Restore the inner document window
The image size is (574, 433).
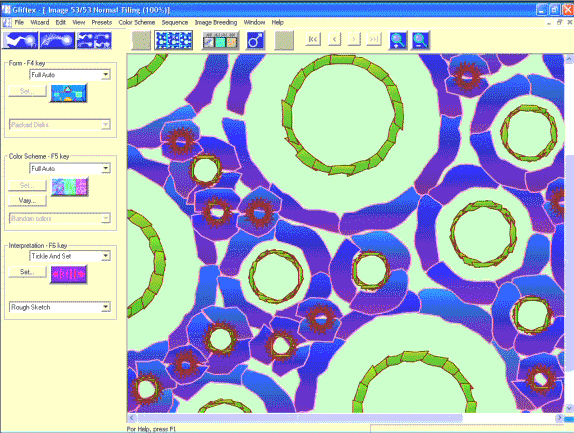tap(559, 23)
